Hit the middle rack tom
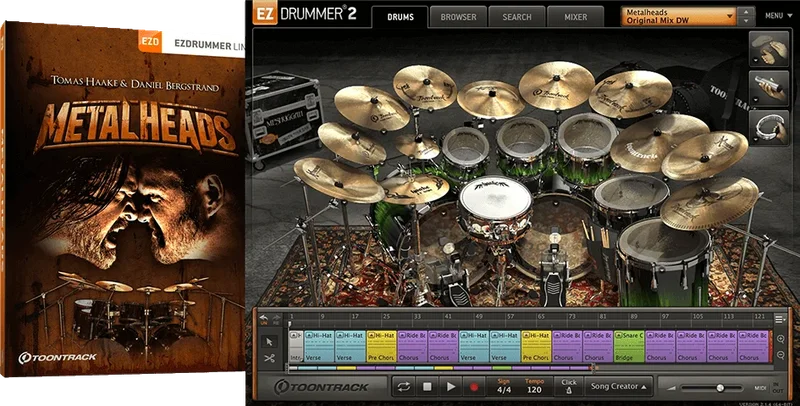This screenshot has height=406, width=800. pyautogui.click(x=522, y=138)
